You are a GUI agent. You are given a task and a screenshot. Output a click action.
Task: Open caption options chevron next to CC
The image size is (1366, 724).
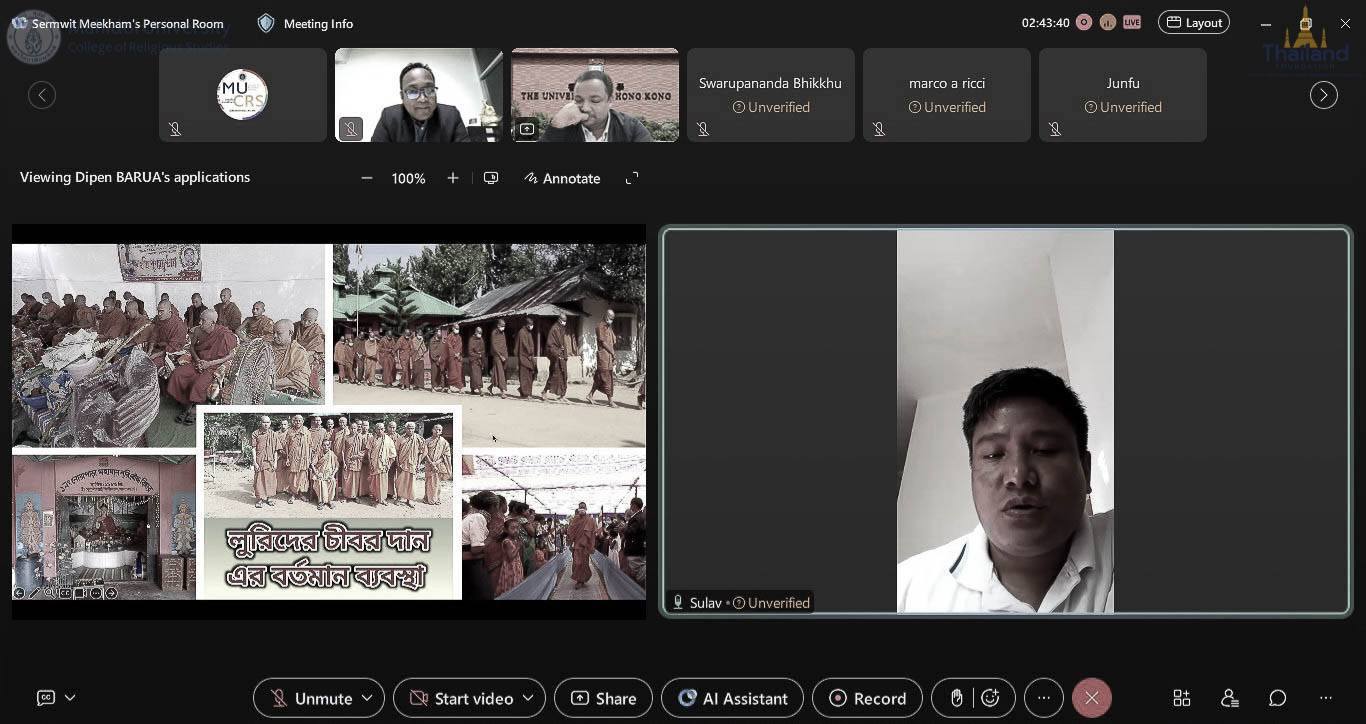(x=70, y=698)
